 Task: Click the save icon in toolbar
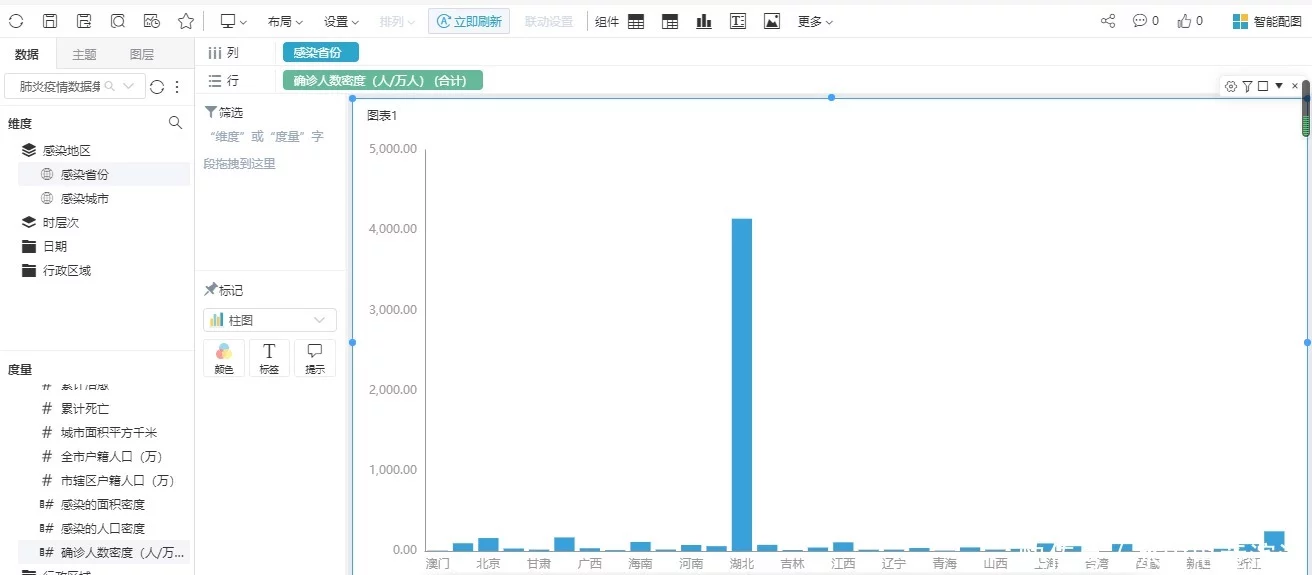click(50, 21)
